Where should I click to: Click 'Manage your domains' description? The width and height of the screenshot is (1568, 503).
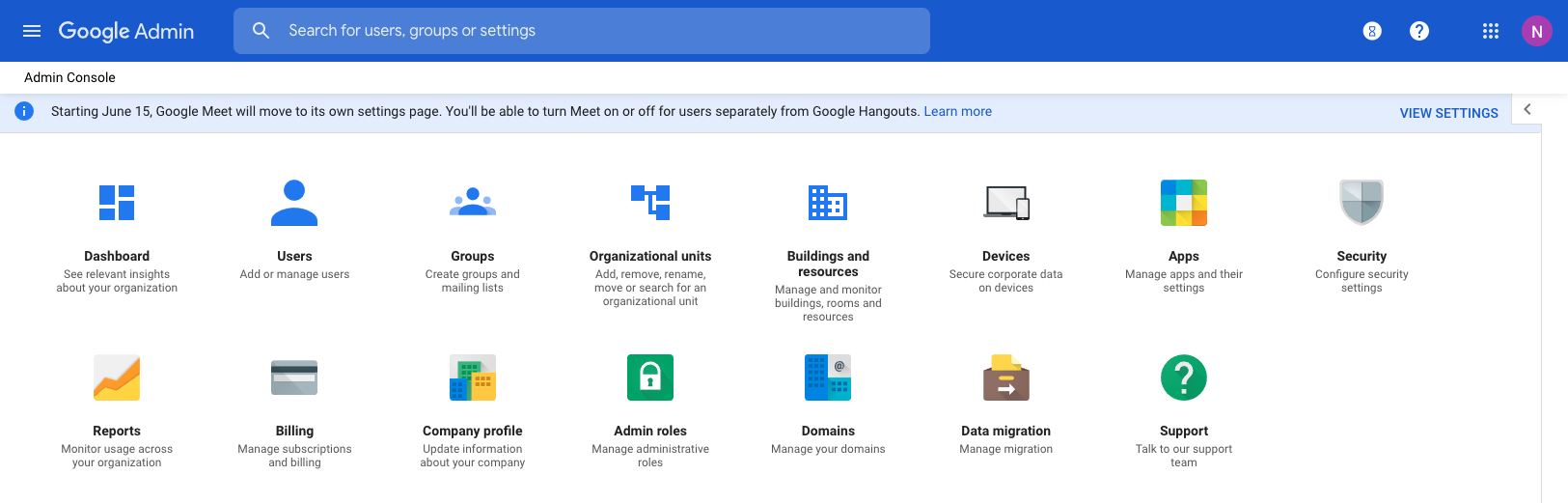(828, 449)
